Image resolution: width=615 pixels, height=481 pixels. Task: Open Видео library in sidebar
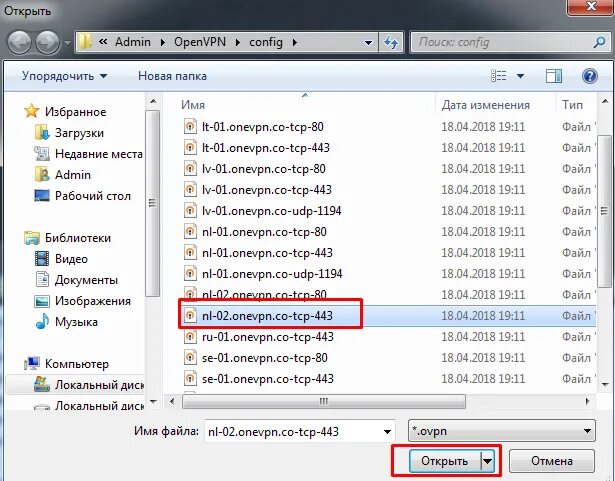(71, 259)
